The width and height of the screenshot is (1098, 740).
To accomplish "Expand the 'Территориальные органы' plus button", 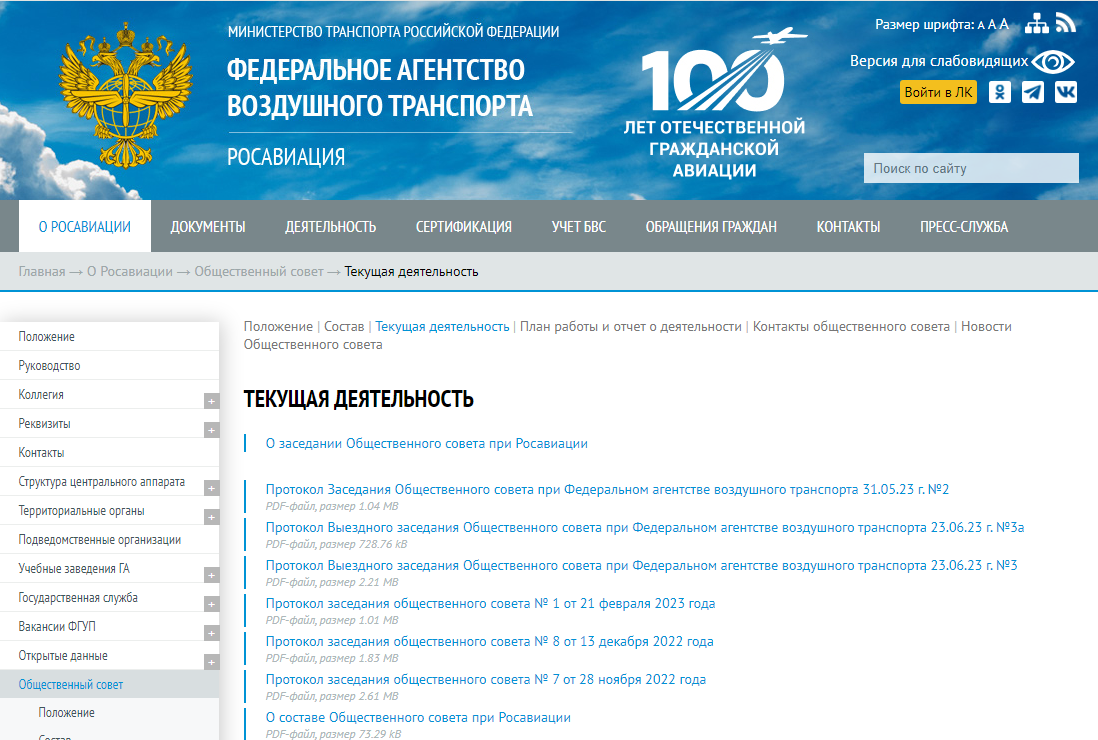I will 211,517.
